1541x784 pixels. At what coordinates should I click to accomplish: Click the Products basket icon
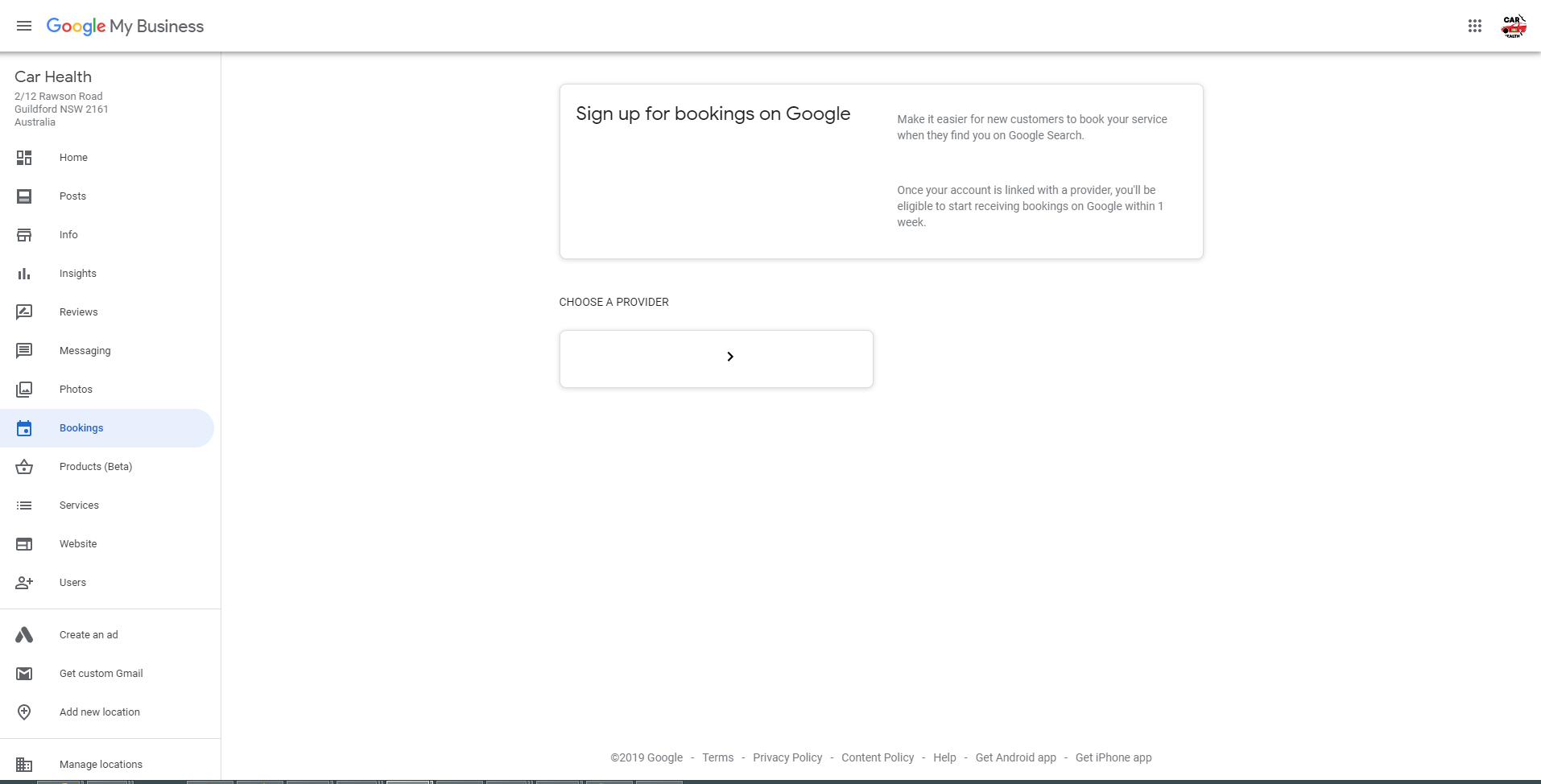point(24,467)
